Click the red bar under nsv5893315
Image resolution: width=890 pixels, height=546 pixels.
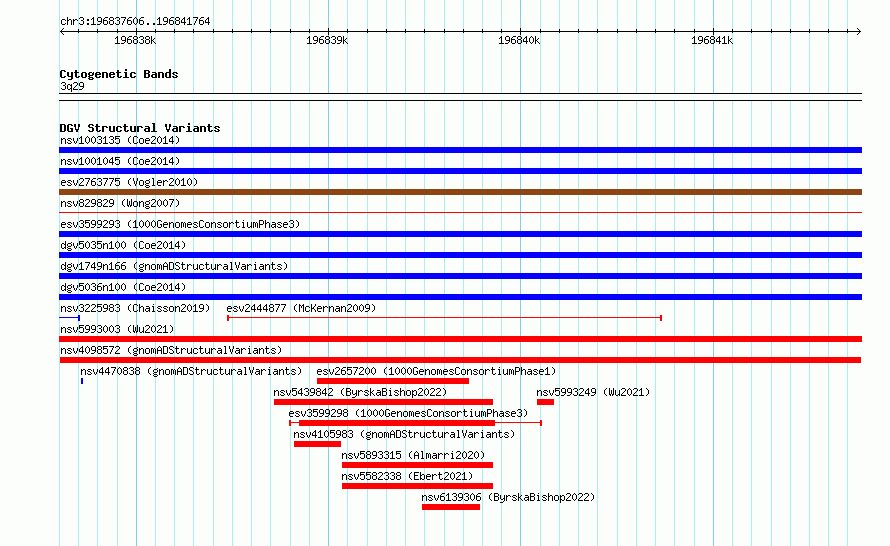click(x=417, y=465)
